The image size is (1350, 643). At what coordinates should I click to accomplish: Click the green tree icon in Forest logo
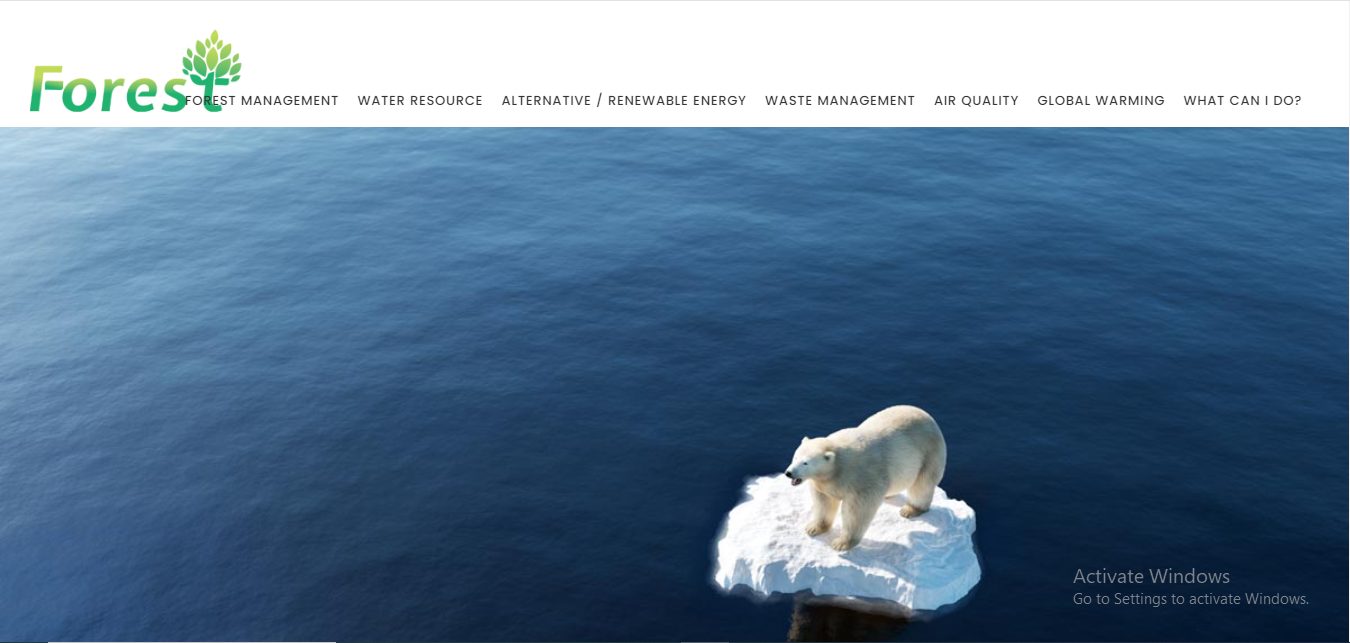(x=211, y=58)
